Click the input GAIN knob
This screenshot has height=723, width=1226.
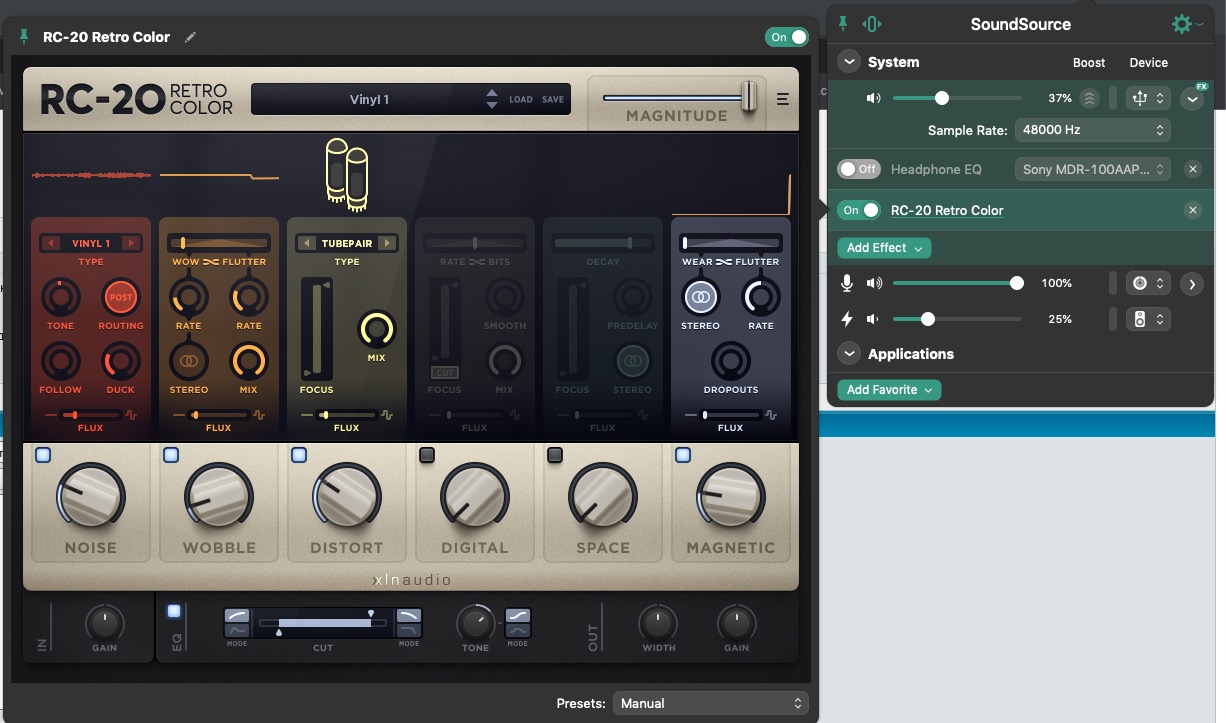click(x=104, y=623)
